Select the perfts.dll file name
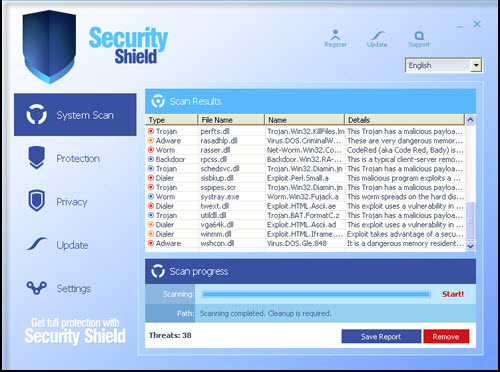 click(215, 131)
